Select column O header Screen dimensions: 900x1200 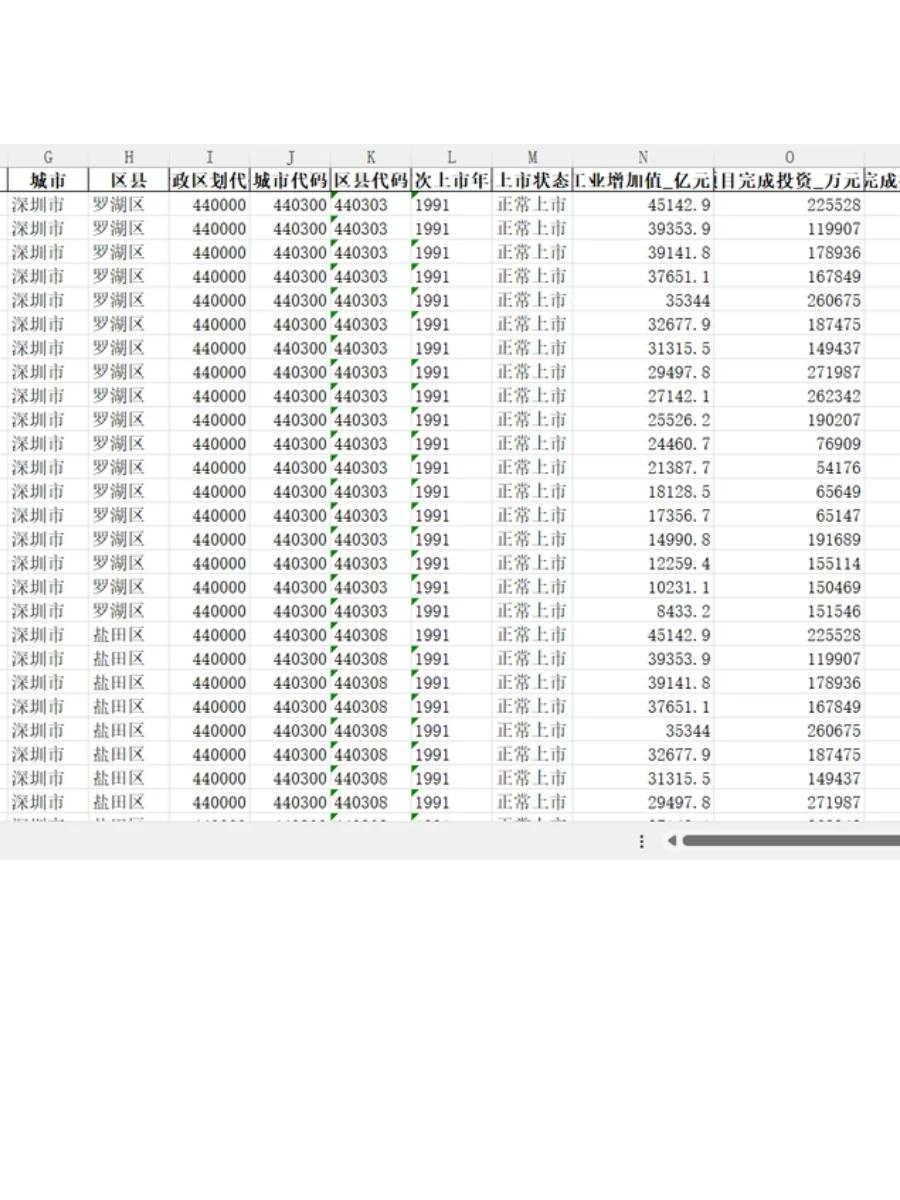coord(790,157)
